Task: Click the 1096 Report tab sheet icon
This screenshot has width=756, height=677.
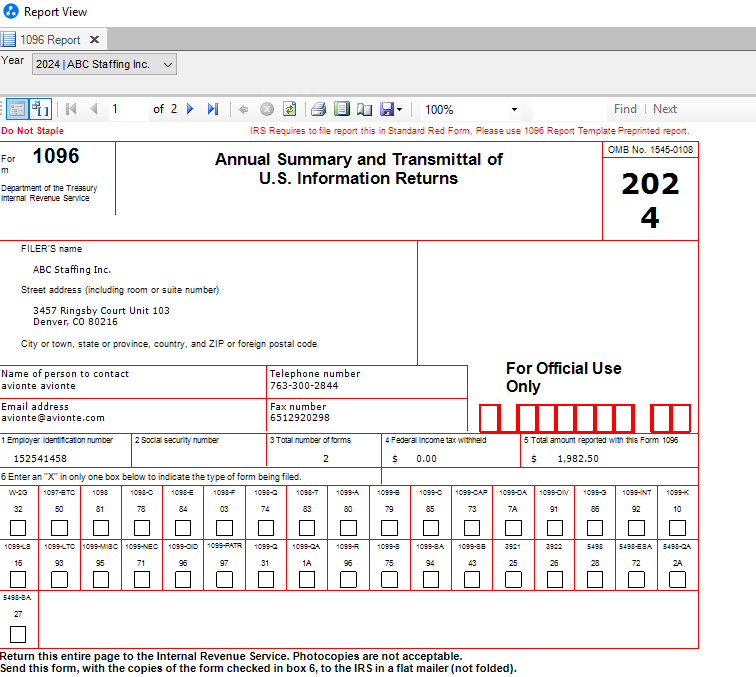Action: 8,39
